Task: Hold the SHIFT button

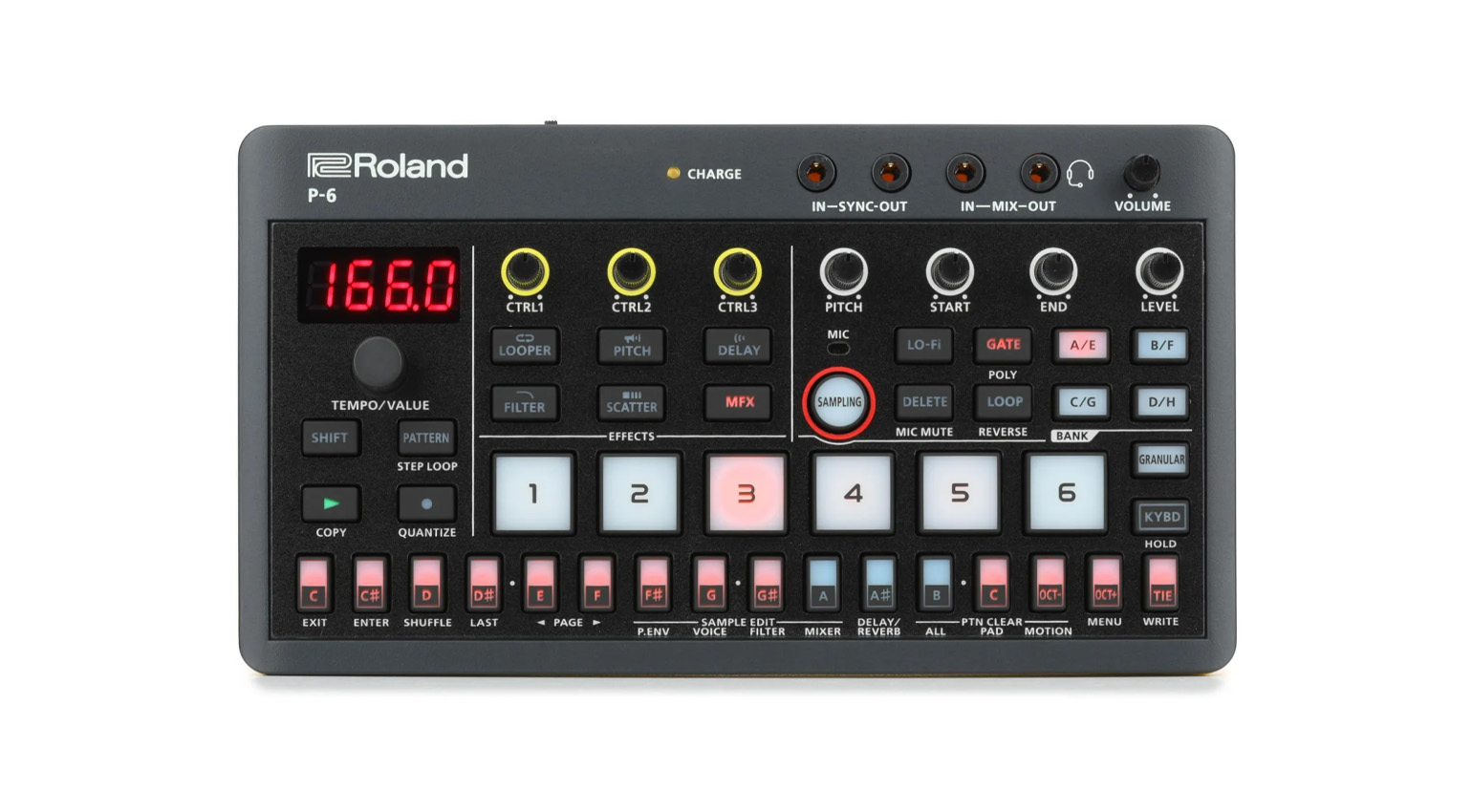Action: coord(330,438)
